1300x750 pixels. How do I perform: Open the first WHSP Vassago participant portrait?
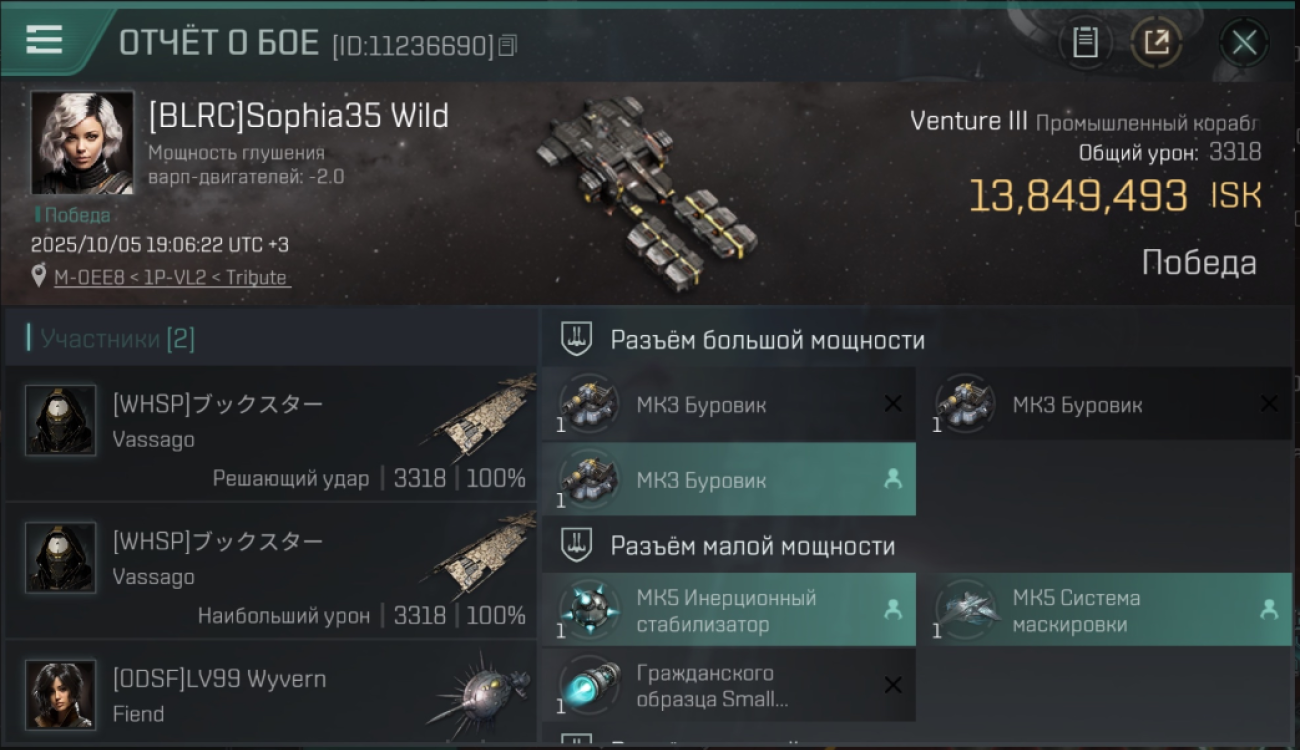61,420
